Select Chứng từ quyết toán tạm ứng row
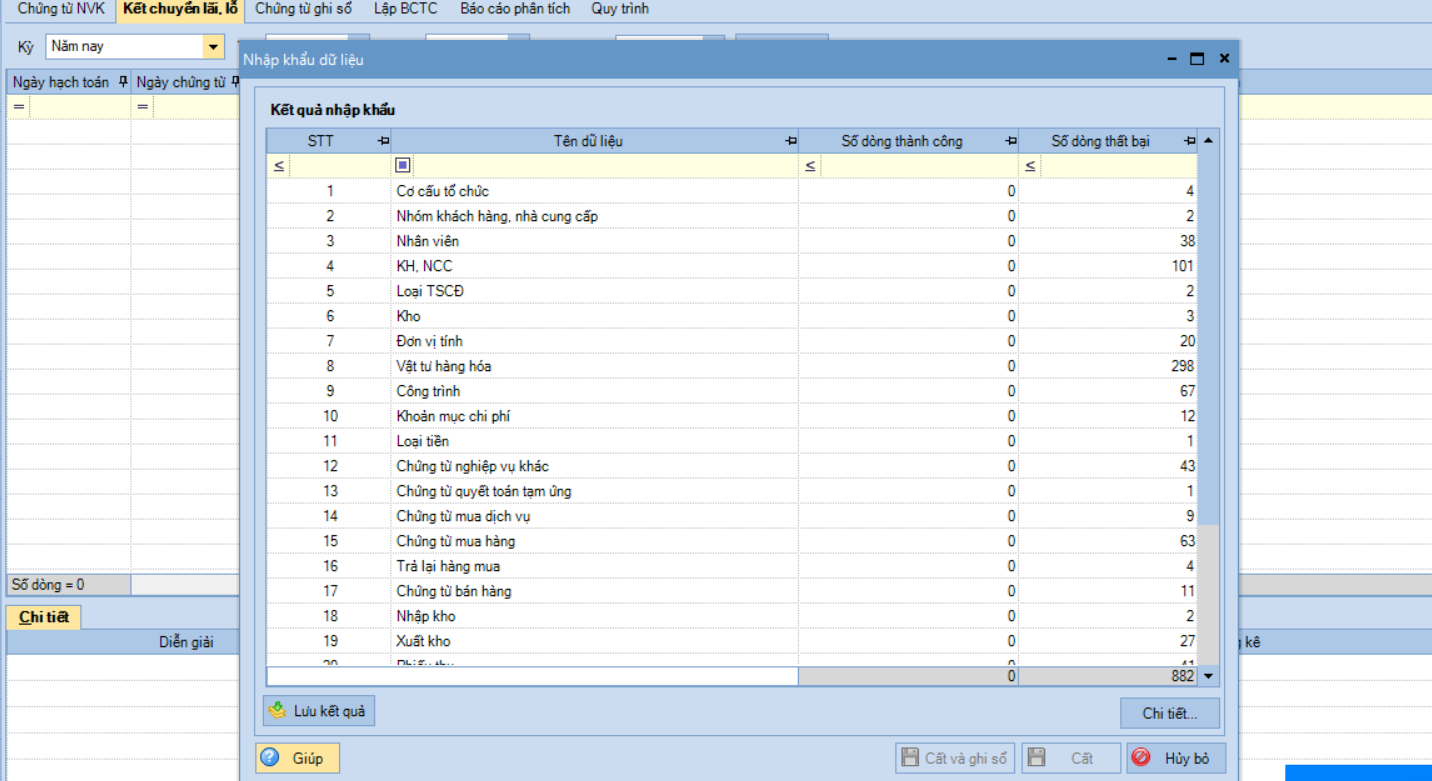This screenshot has width=1432, height=781. point(732,491)
